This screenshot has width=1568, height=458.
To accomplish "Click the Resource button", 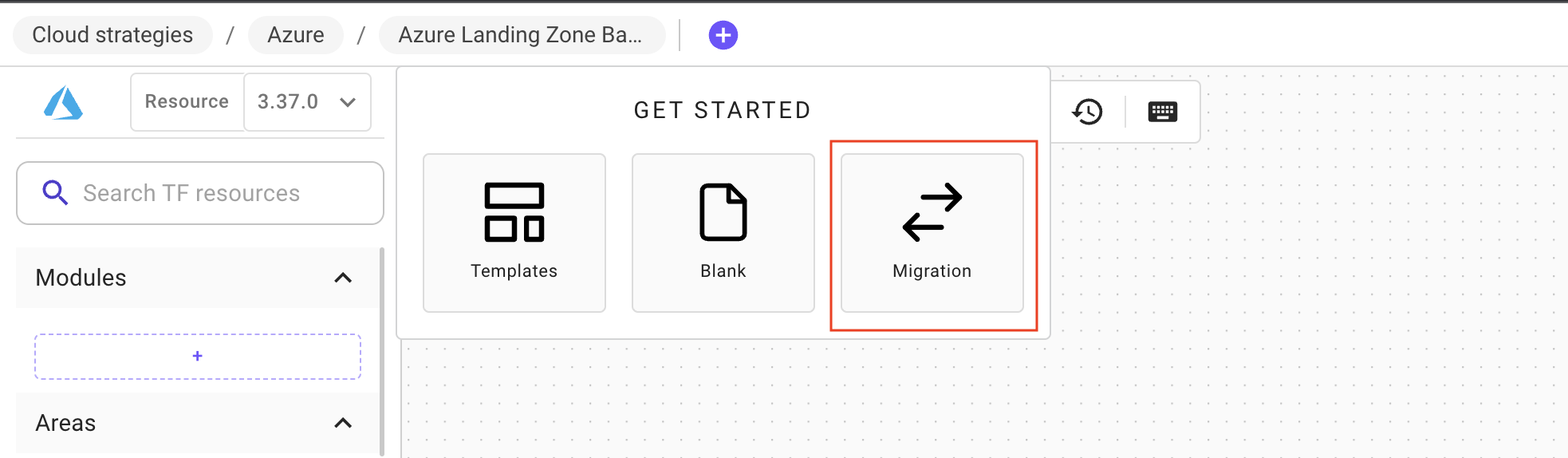I will (x=187, y=102).
